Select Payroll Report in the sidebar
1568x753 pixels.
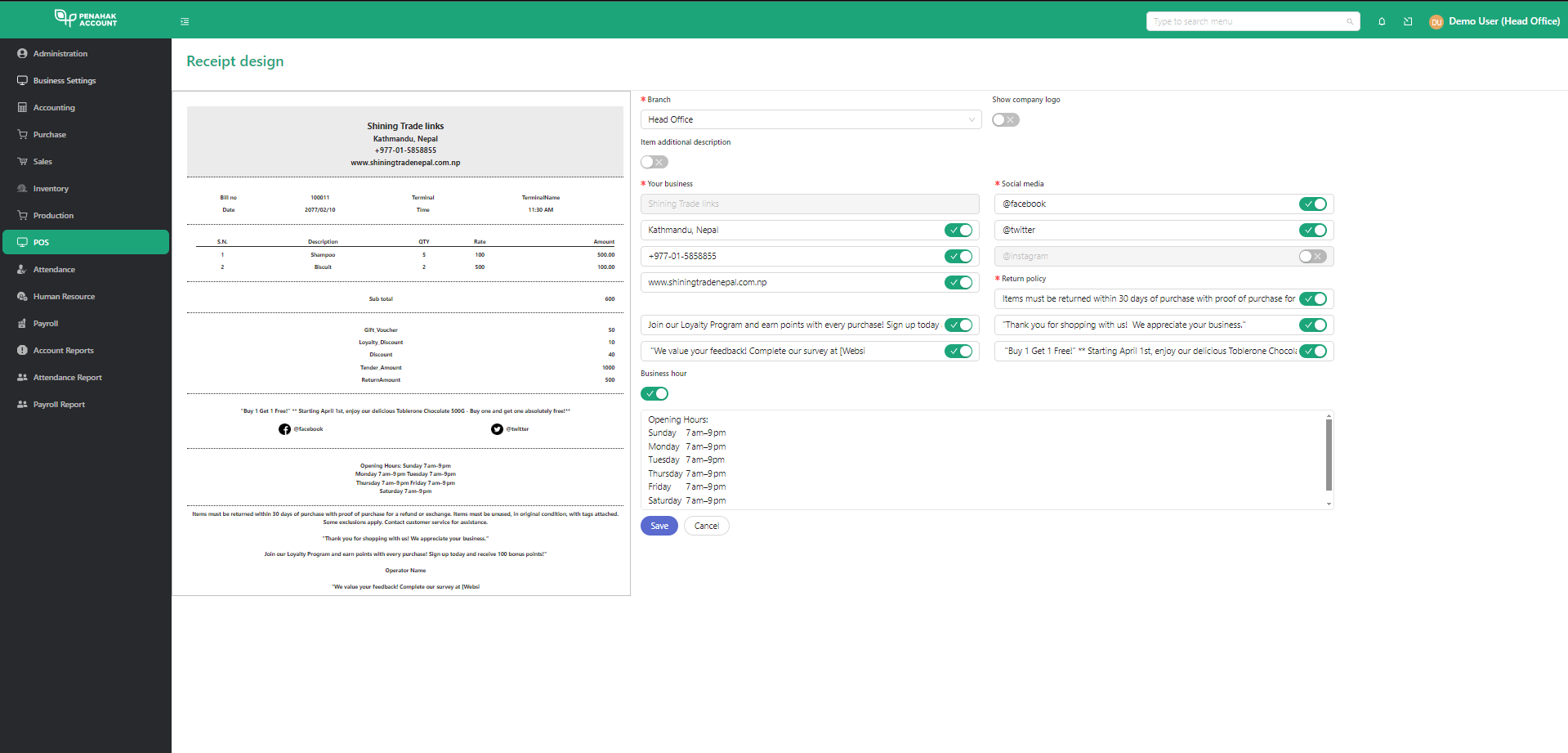59,405
